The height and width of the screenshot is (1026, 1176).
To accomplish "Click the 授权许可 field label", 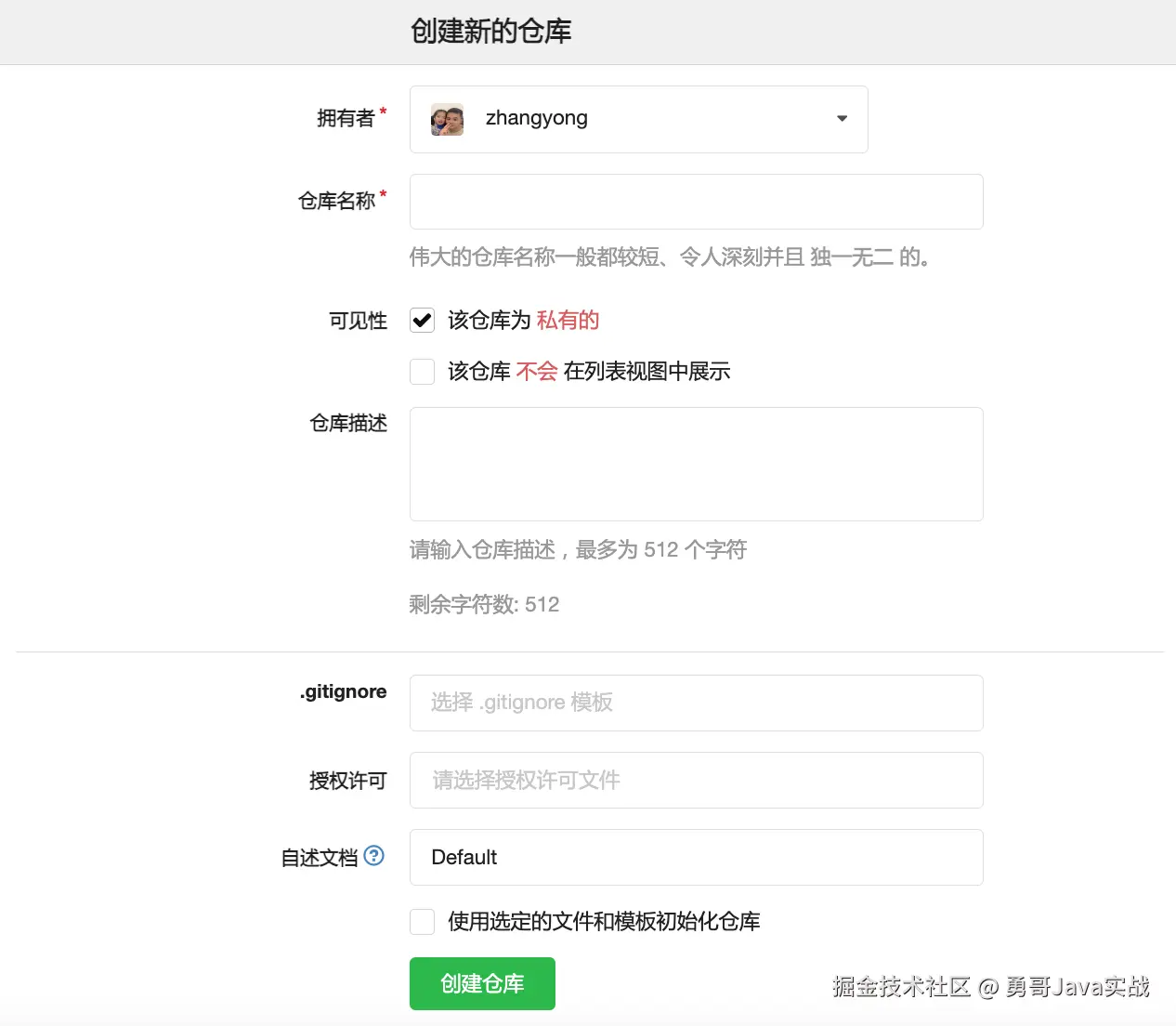I will [347, 781].
